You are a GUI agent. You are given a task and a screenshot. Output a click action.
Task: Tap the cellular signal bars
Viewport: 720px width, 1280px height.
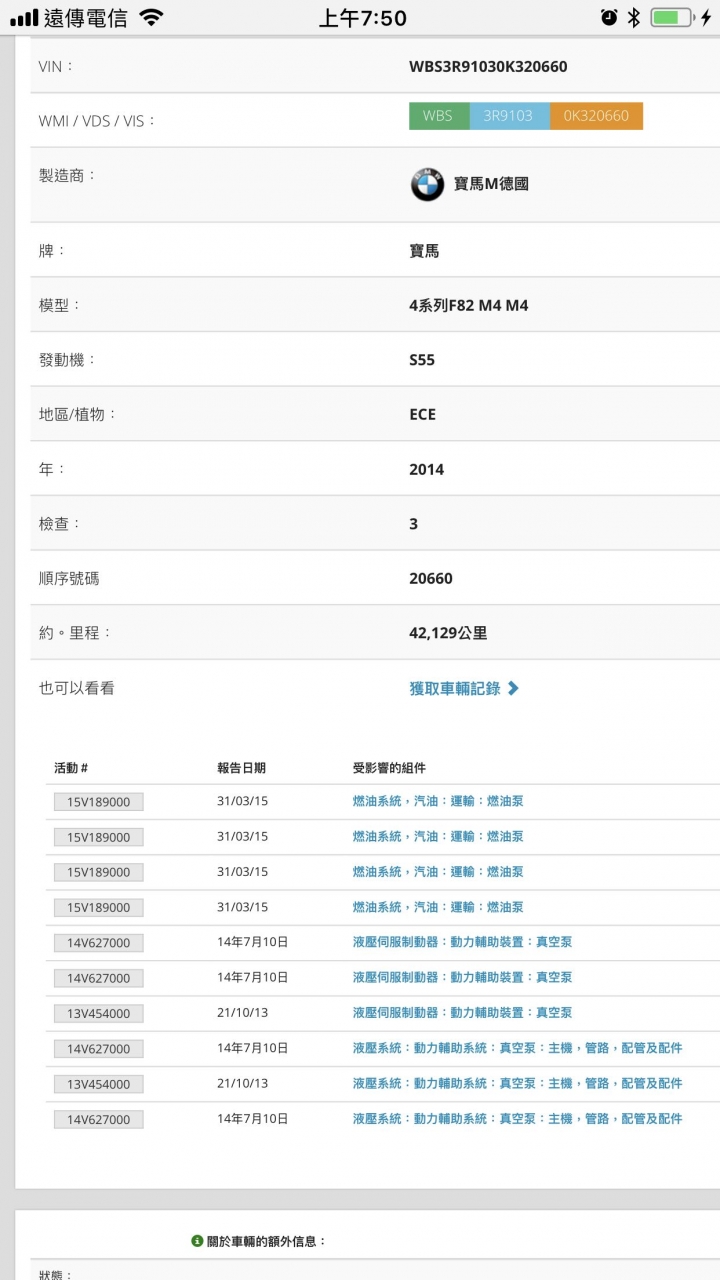(x=23, y=18)
